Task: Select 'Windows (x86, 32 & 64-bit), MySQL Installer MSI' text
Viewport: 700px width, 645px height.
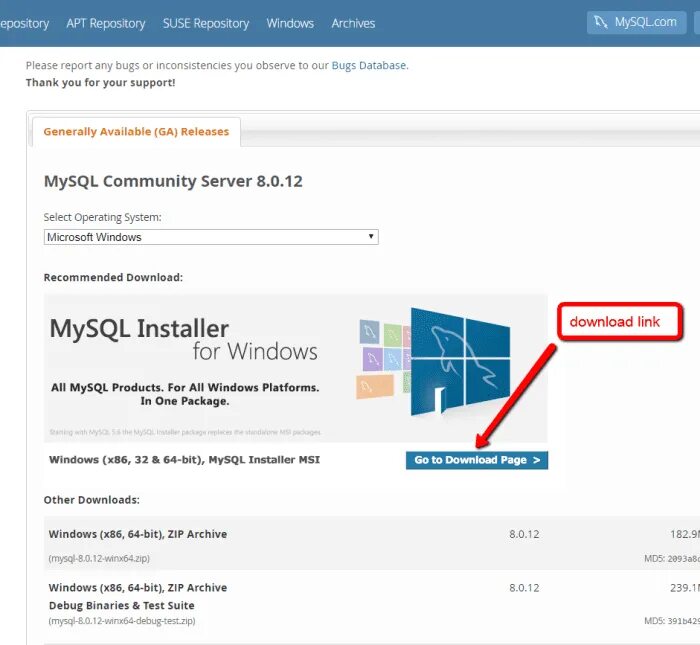Action: pos(184,460)
